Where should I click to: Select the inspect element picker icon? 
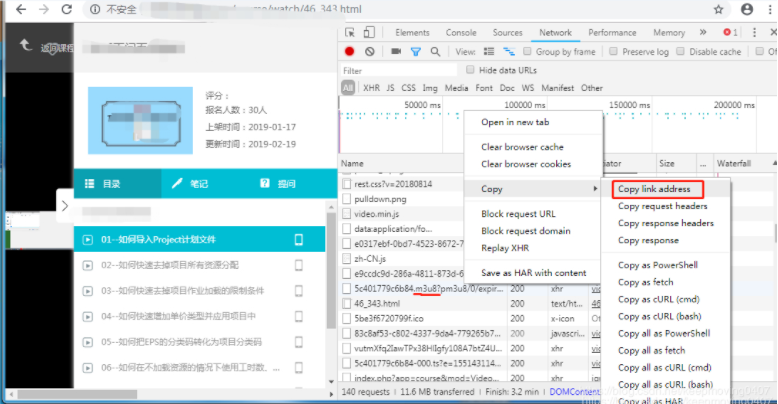[351, 32]
